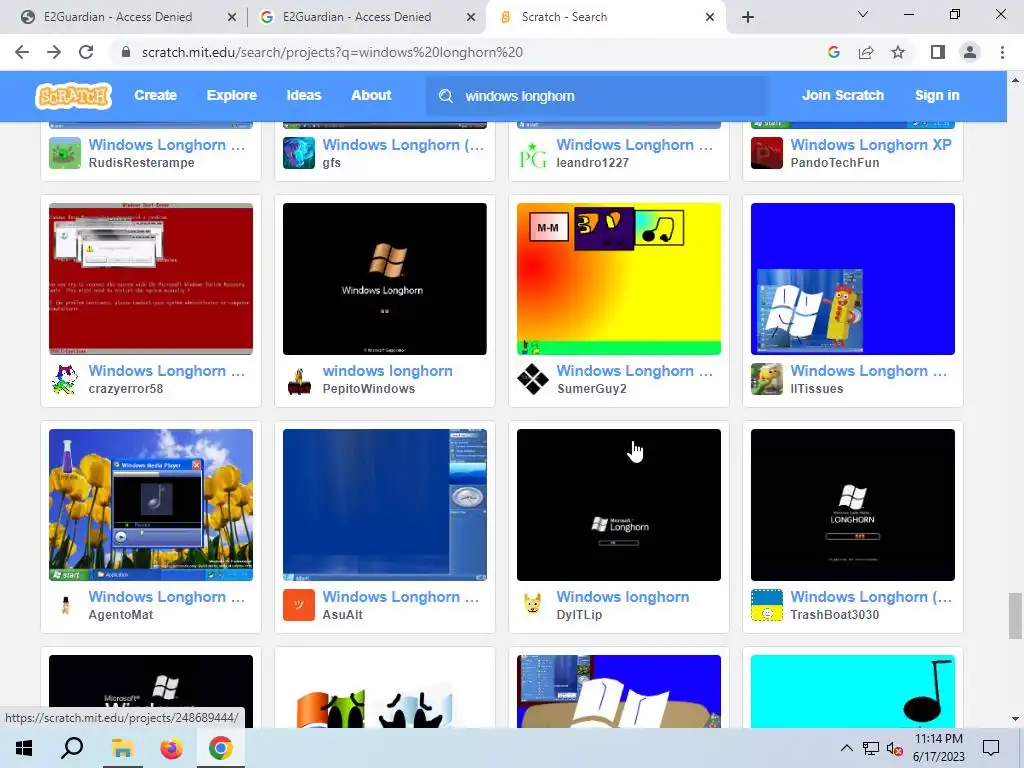The height and width of the screenshot is (768, 1024).
Task: Open TrashBoat3030's LONGHORN boot thumbnail
Action: click(852, 505)
